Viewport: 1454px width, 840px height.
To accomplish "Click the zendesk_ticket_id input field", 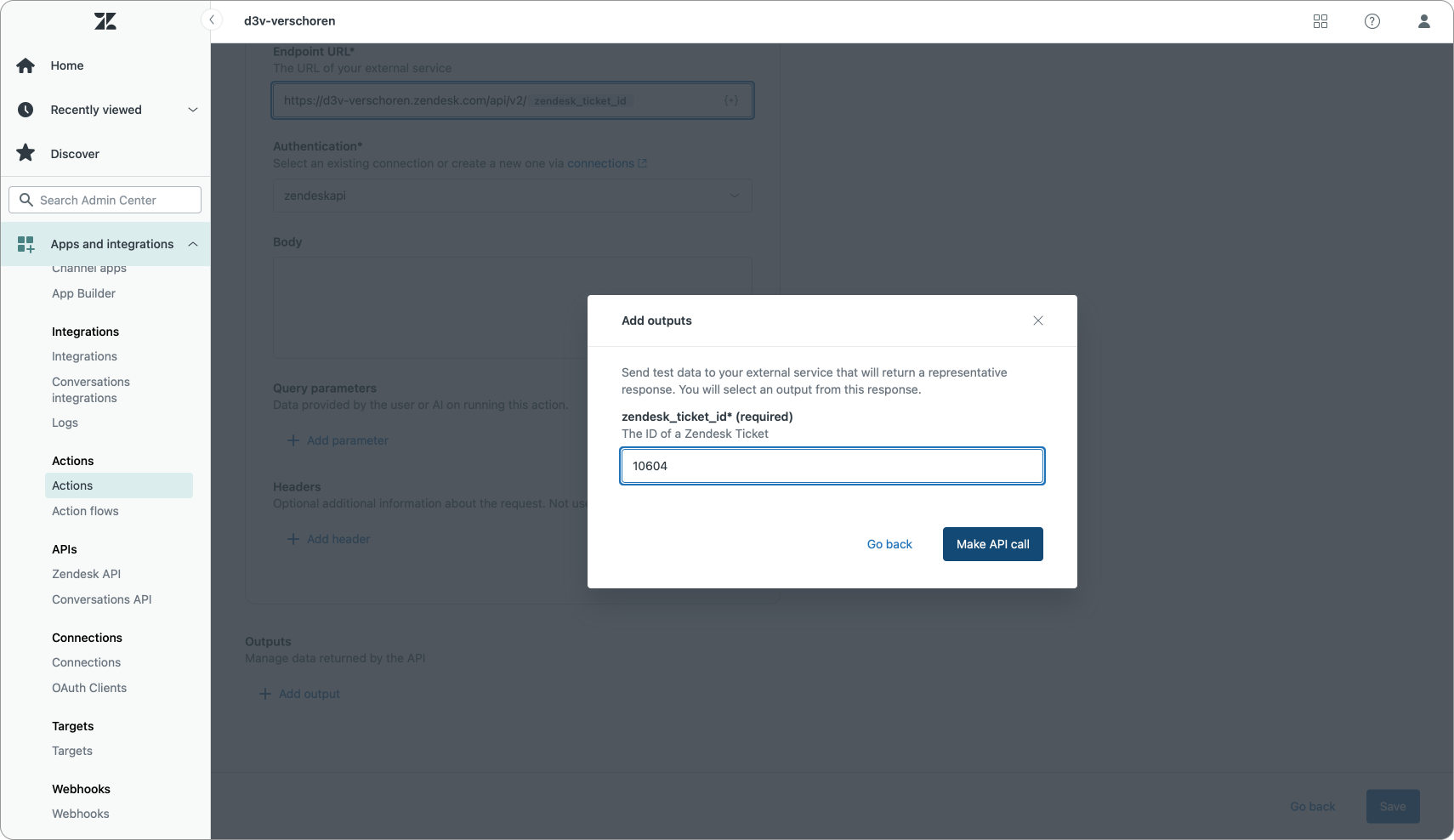I will click(x=832, y=466).
